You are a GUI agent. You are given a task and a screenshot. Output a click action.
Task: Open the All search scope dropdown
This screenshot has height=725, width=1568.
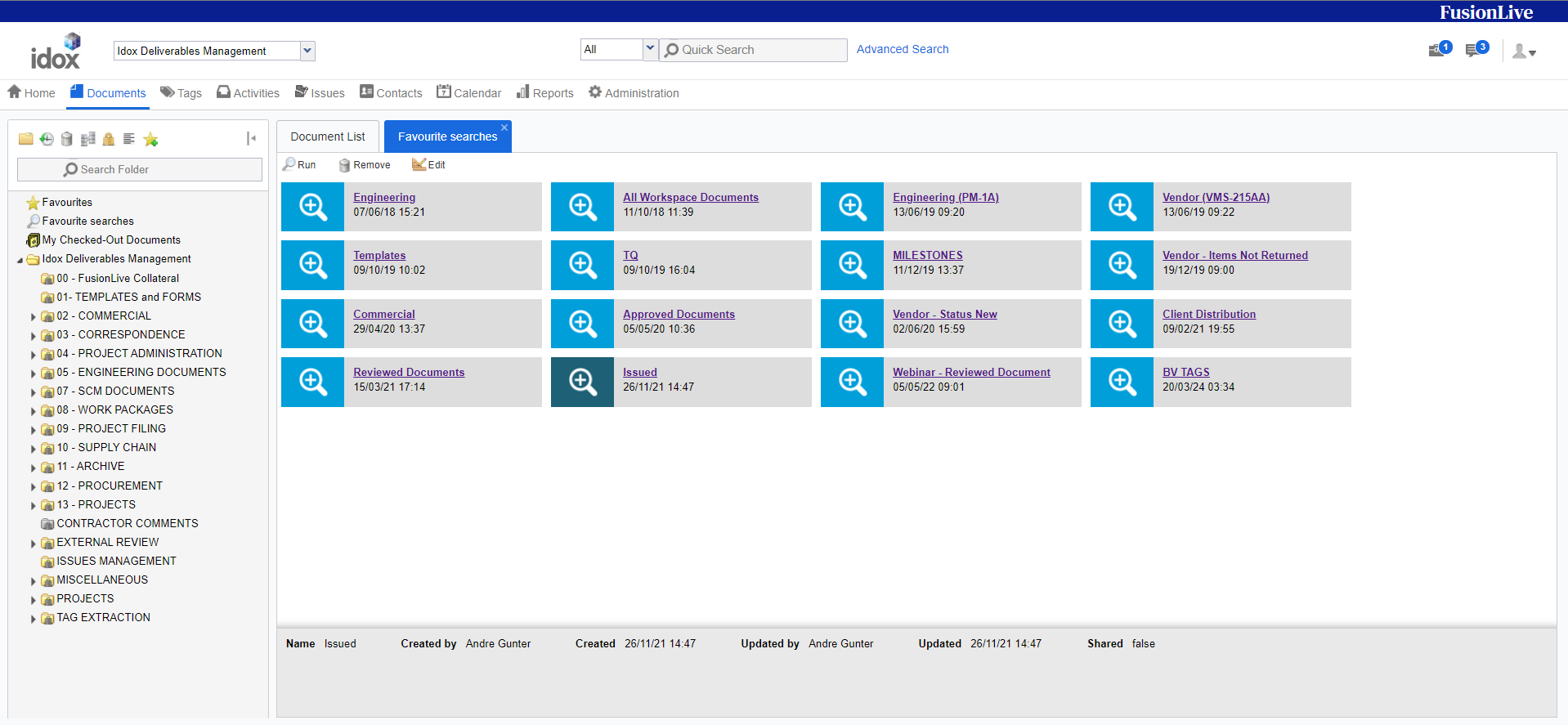coord(650,49)
